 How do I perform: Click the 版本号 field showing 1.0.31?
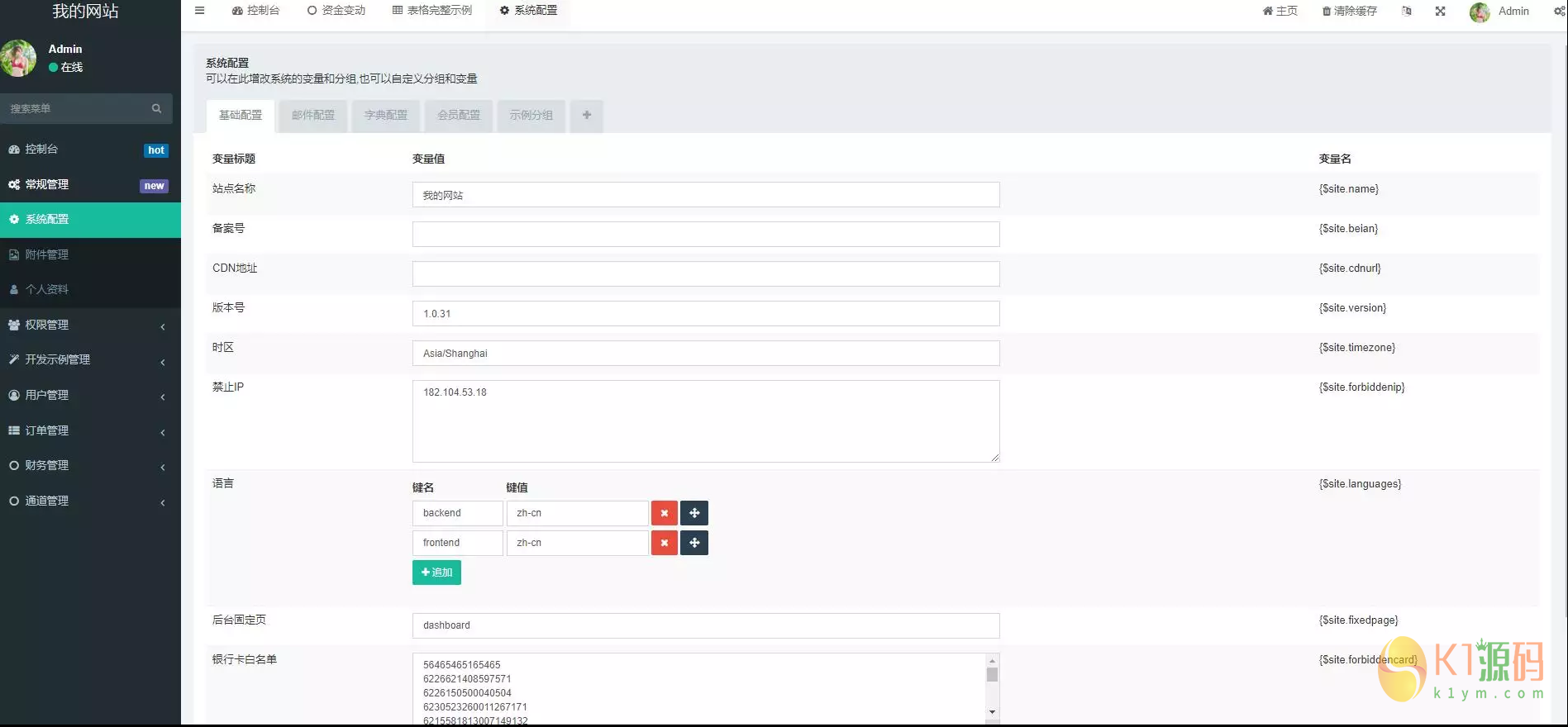(706, 313)
